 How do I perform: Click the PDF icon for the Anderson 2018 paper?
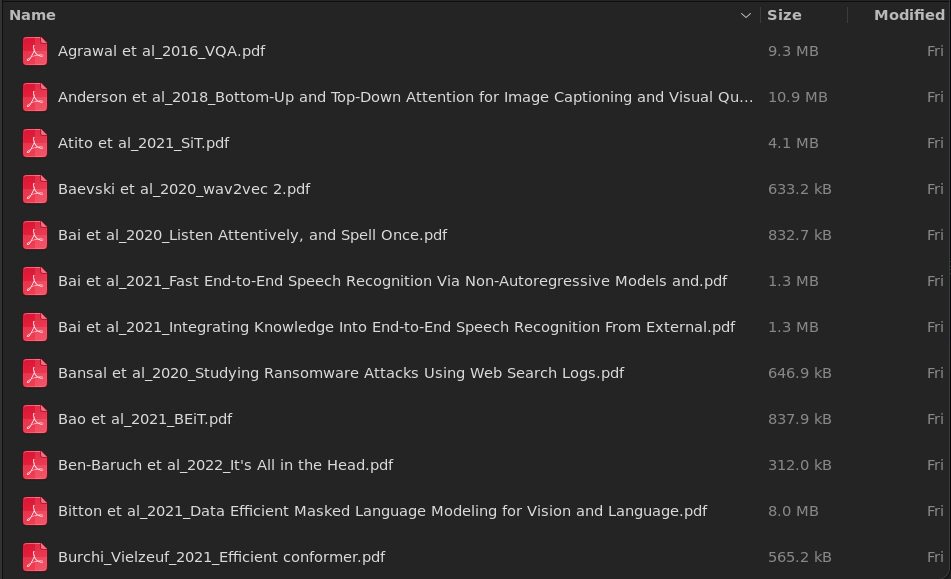(x=35, y=97)
